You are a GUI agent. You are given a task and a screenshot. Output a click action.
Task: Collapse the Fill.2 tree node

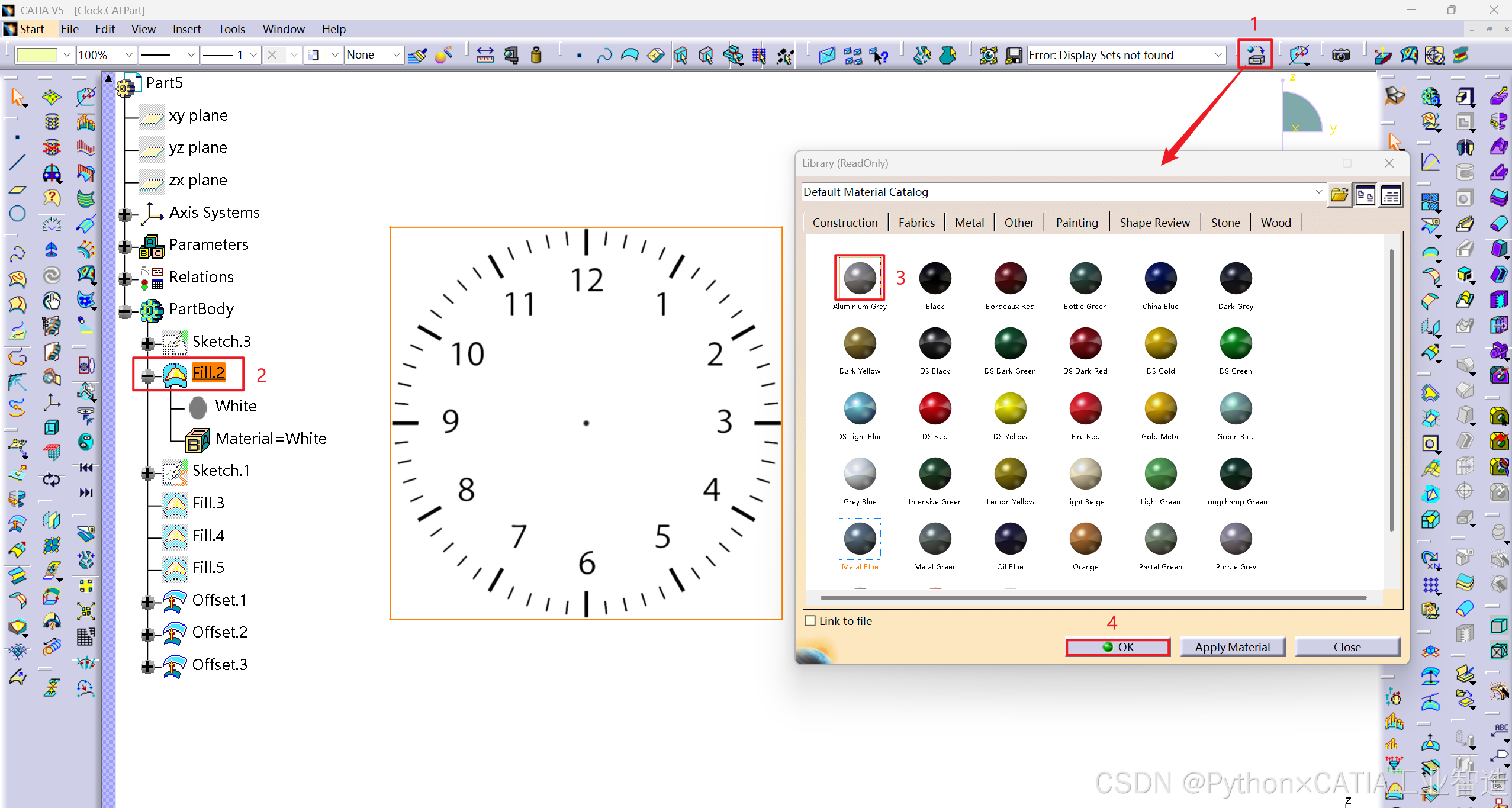click(148, 375)
